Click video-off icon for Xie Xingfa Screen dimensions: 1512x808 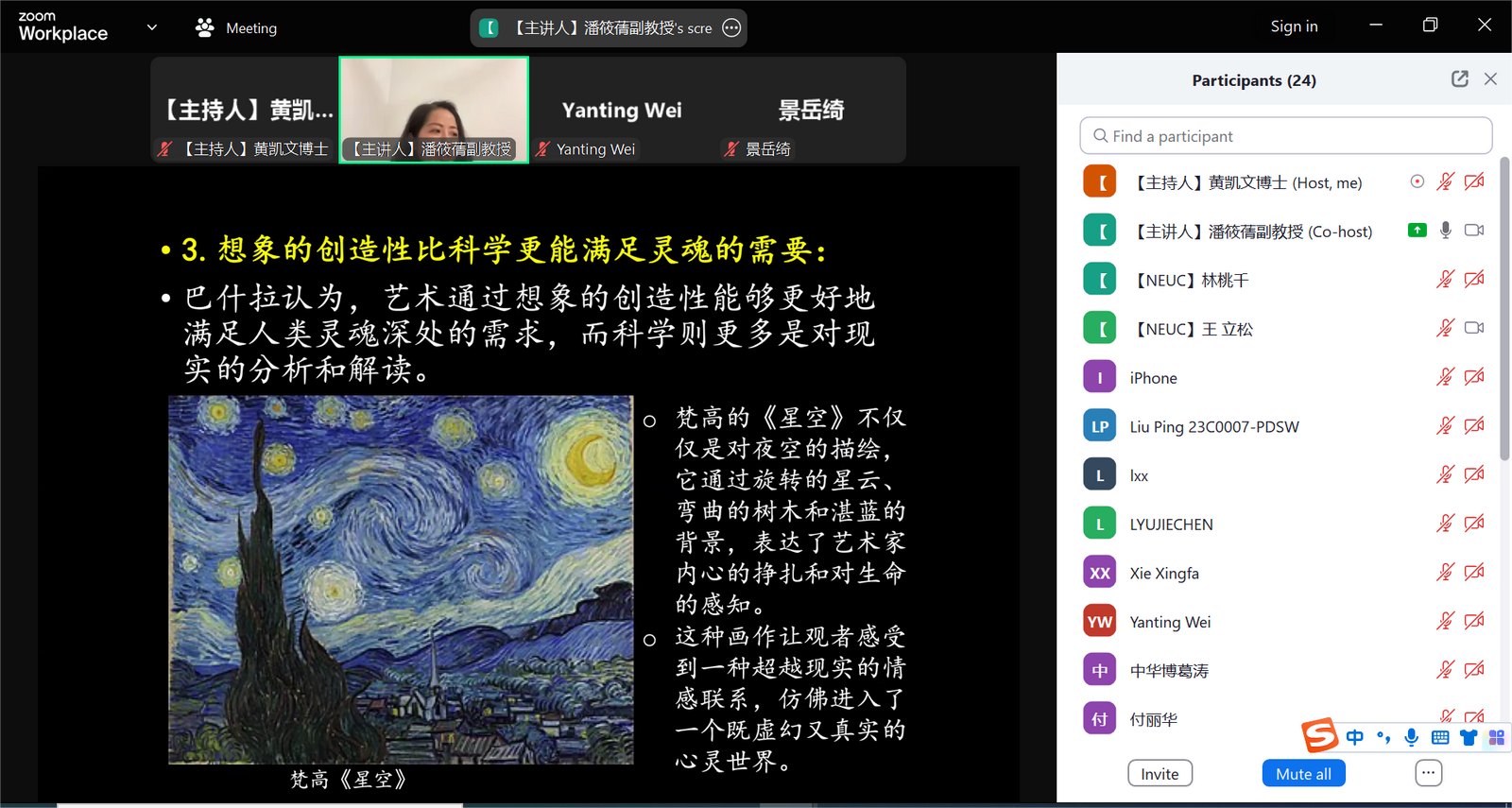point(1474,572)
